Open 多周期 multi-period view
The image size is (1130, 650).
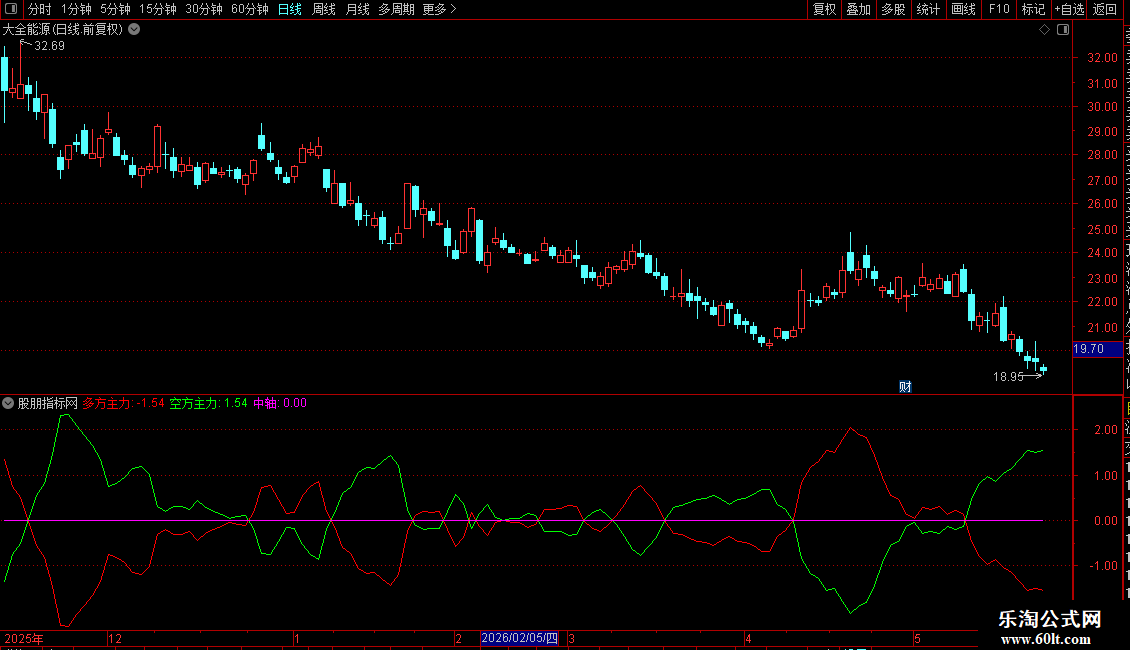pos(396,9)
